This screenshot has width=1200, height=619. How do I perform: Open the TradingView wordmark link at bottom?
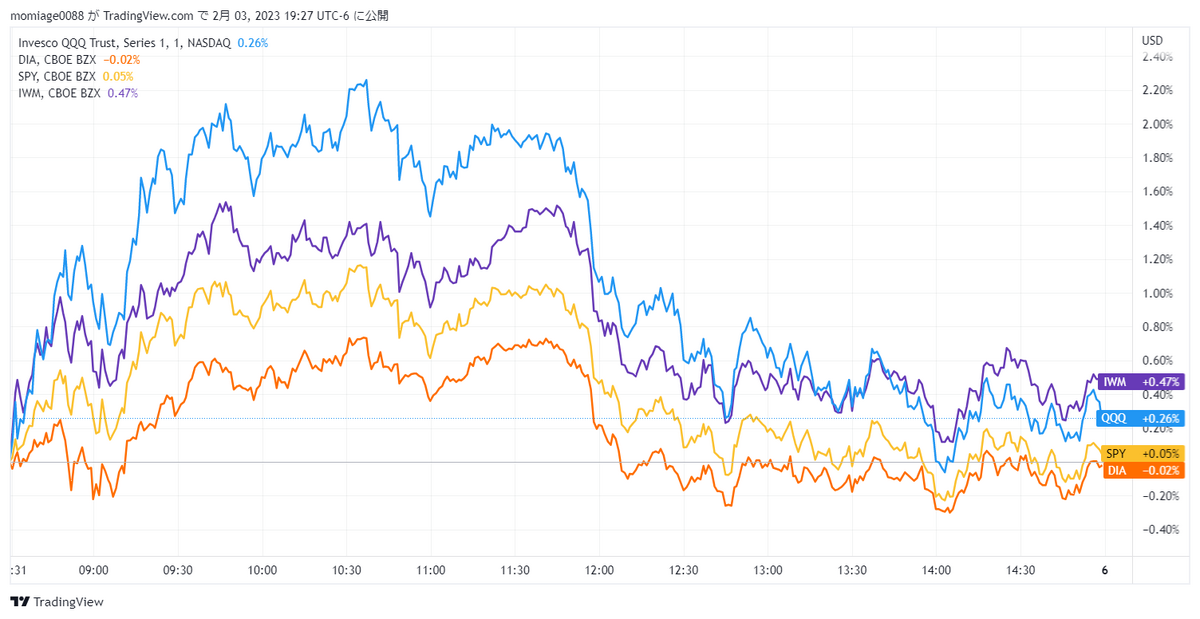click(68, 602)
